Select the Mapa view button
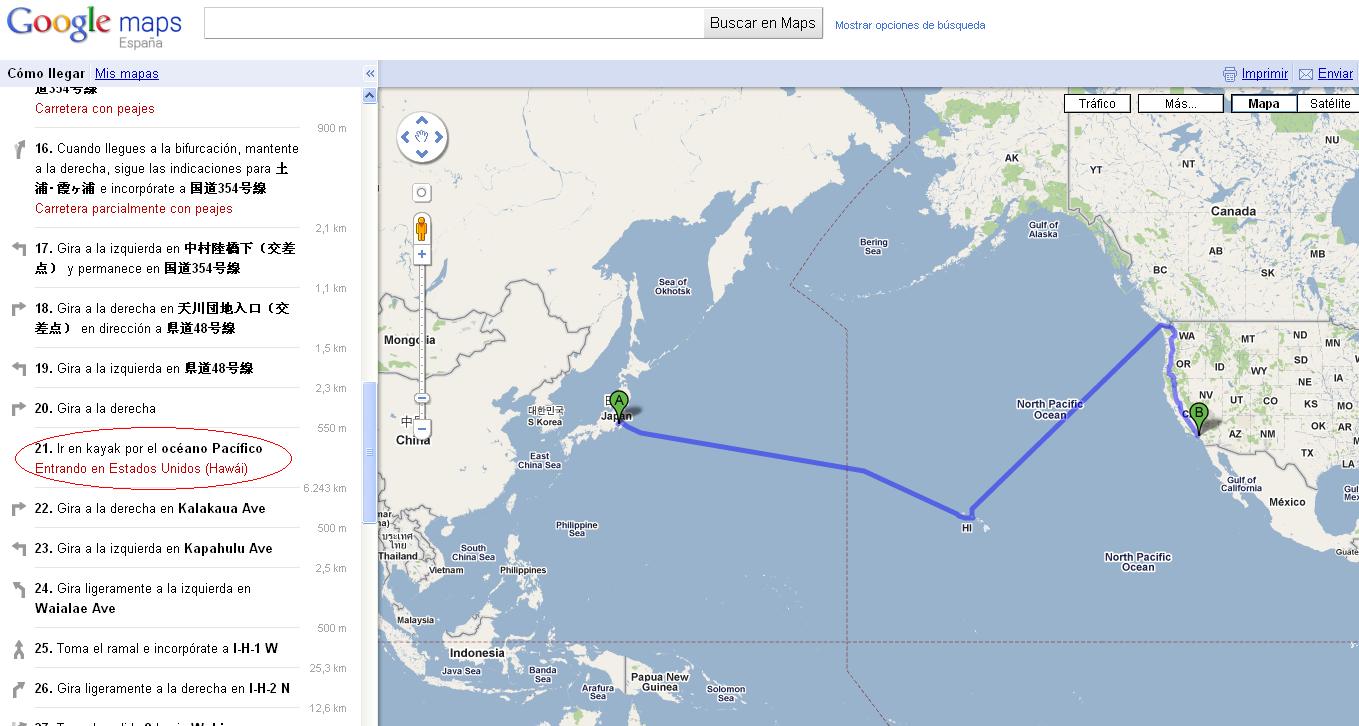This screenshot has width=1359, height=726. pos(1264,104)
